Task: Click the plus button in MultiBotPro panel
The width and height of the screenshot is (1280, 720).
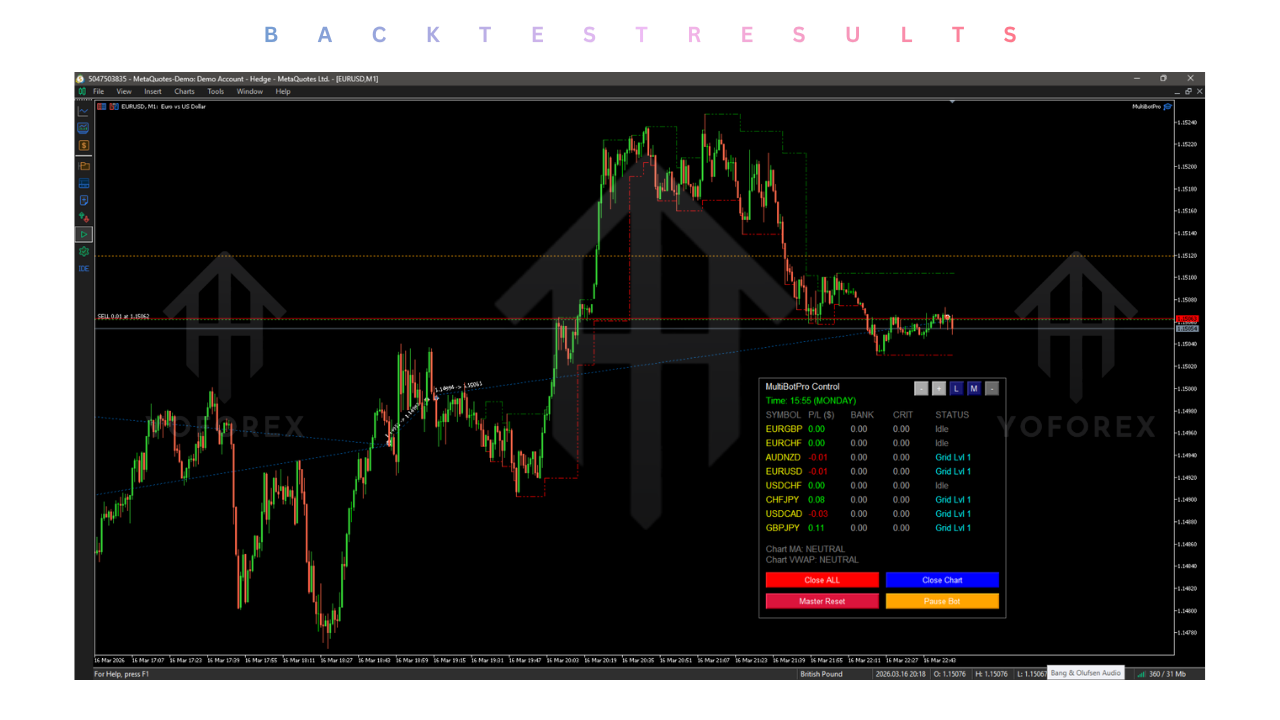Action: (x=939, y=389)
